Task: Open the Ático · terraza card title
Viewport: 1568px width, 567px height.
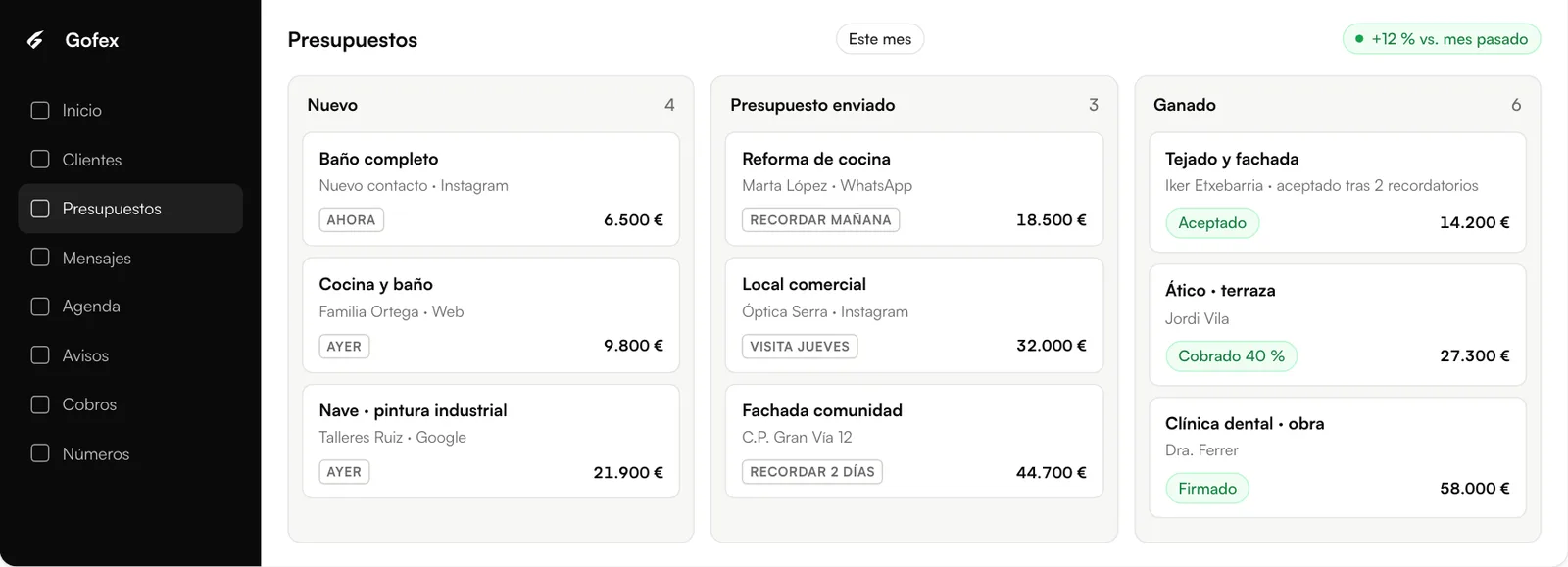Action: tap(1220, 291)
